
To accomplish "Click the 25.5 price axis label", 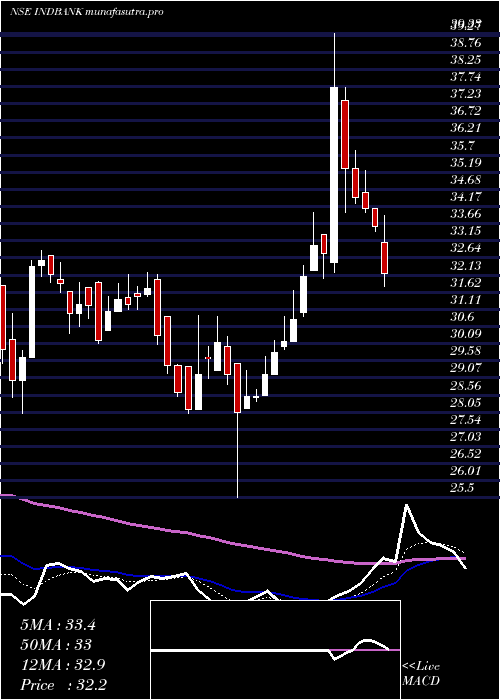I will coord(462,488).
